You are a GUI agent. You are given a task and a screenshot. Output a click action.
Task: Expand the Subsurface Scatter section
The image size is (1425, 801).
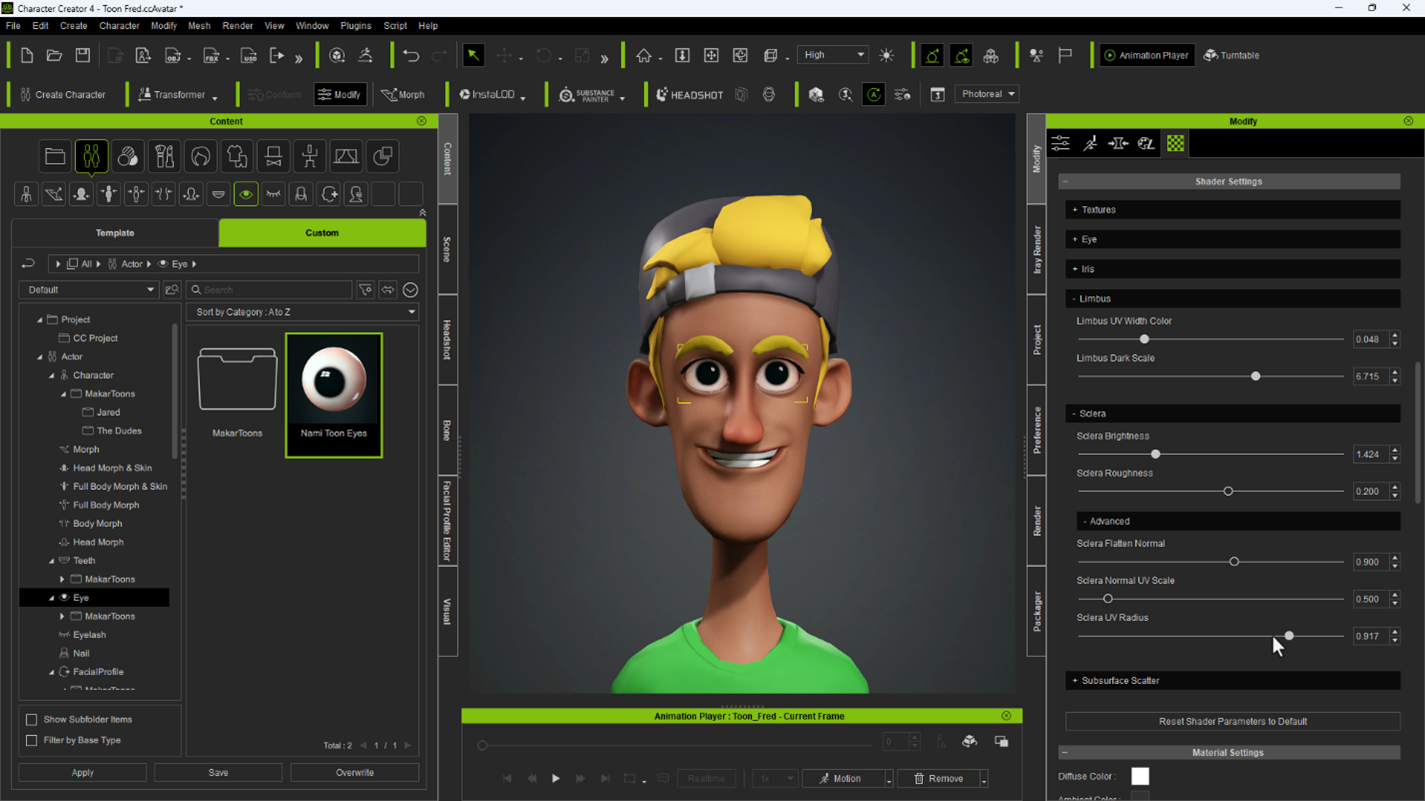[1120, 681]
